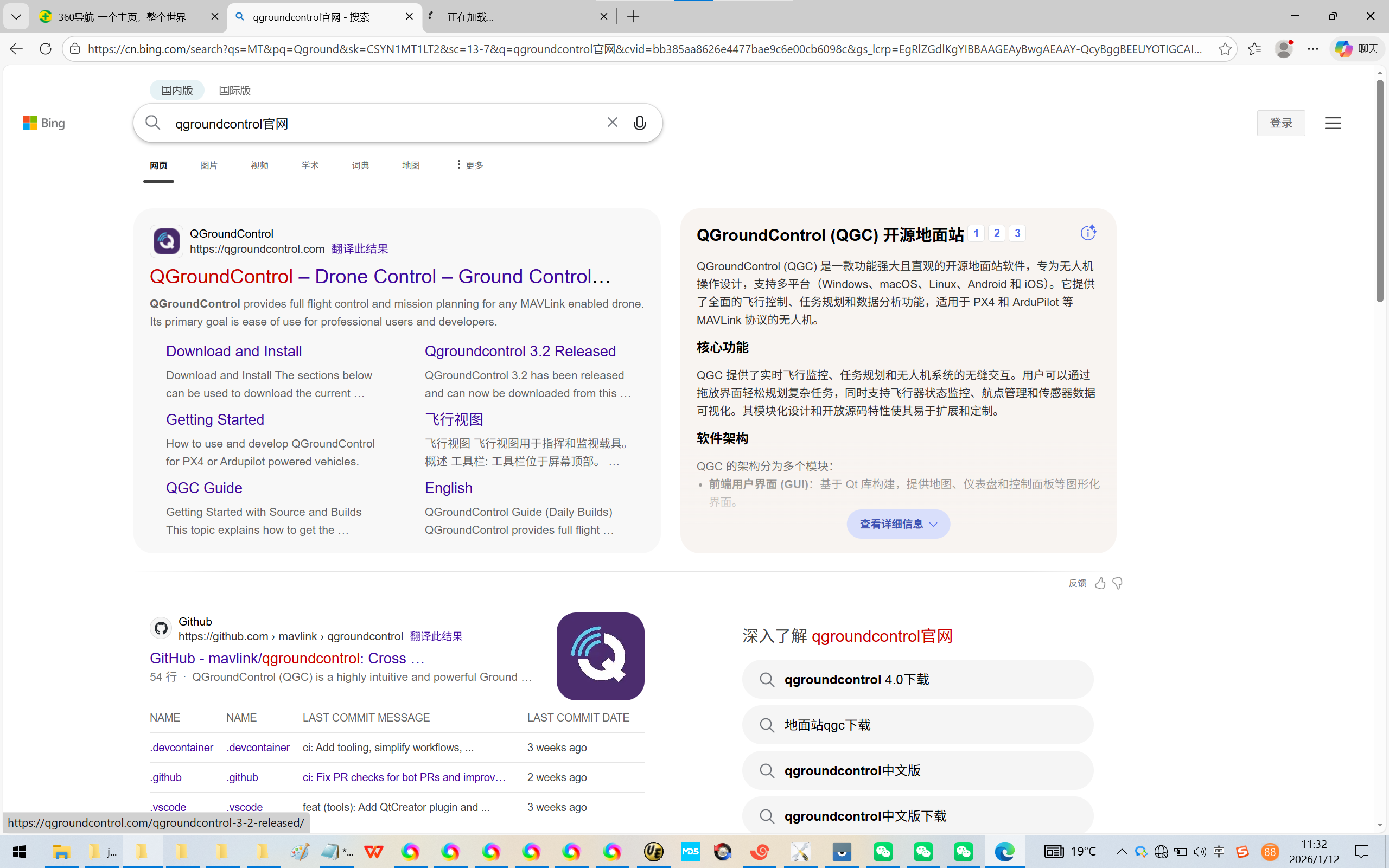Click the voice search microphone icon
This screenshot has height=868, width=1389.
[639, 123]
